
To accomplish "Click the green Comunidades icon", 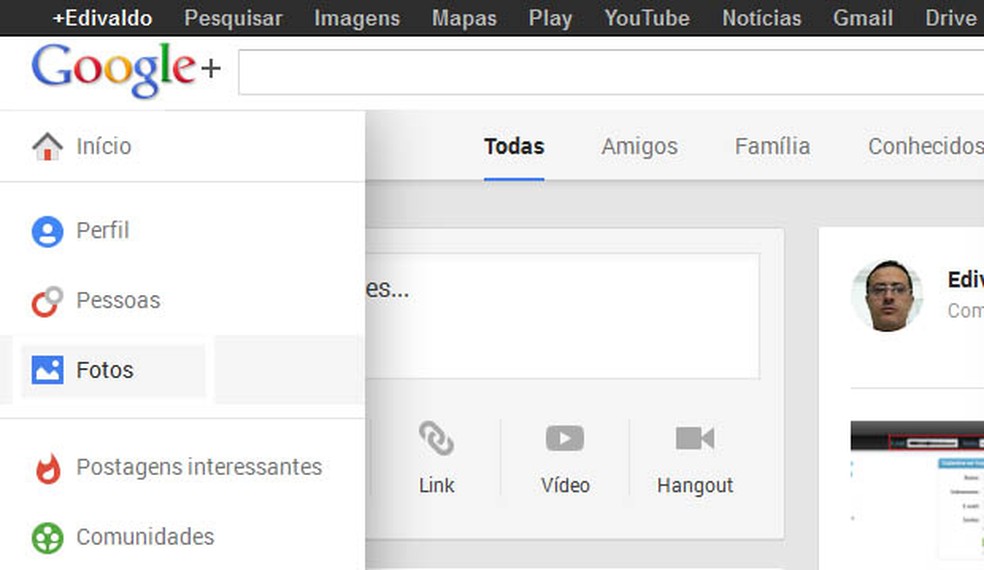I will click(47, 538).
